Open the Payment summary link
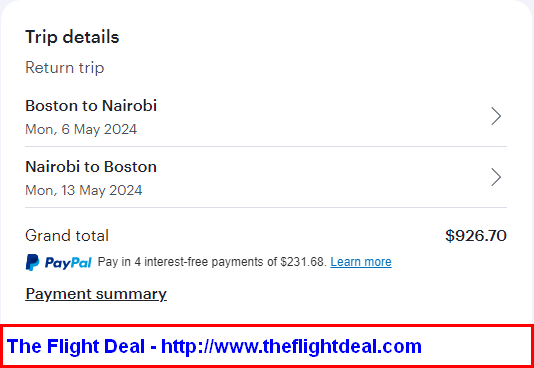The height and width of the screenshot is (368, 534). (x=96, y=294)
